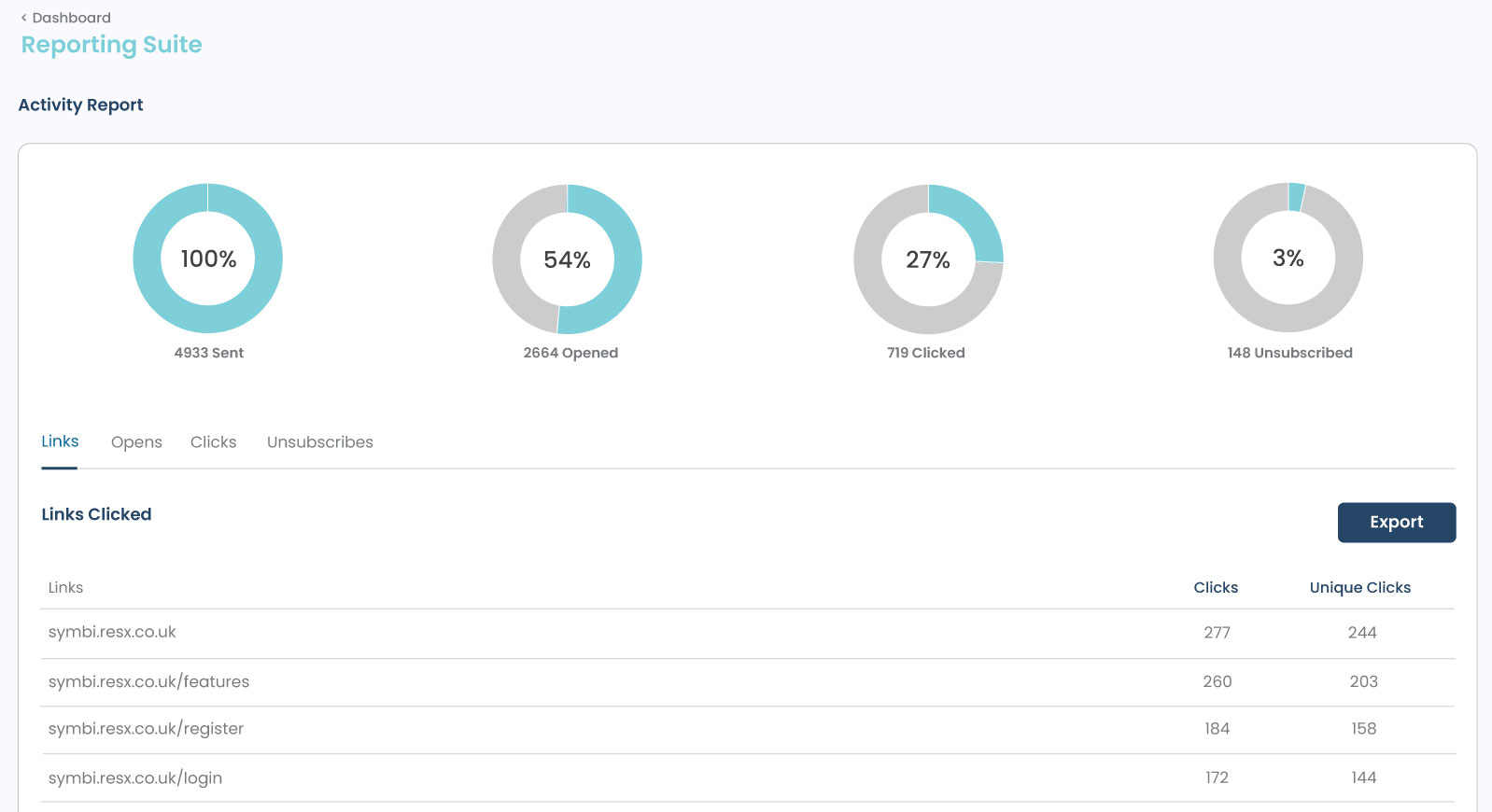Select the symbi.resx.co.uk/register link

(x=146, y=729)
